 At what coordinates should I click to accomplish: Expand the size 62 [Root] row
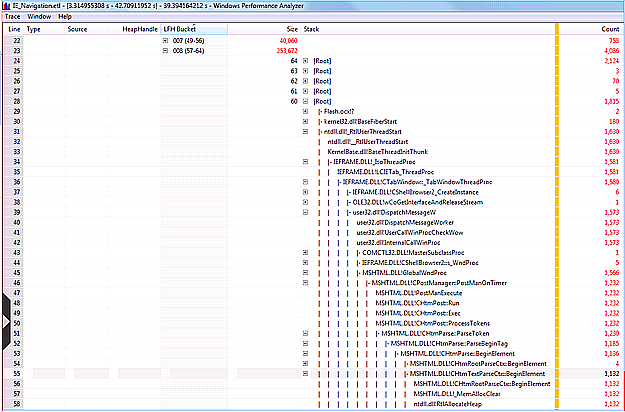point(305,81)
